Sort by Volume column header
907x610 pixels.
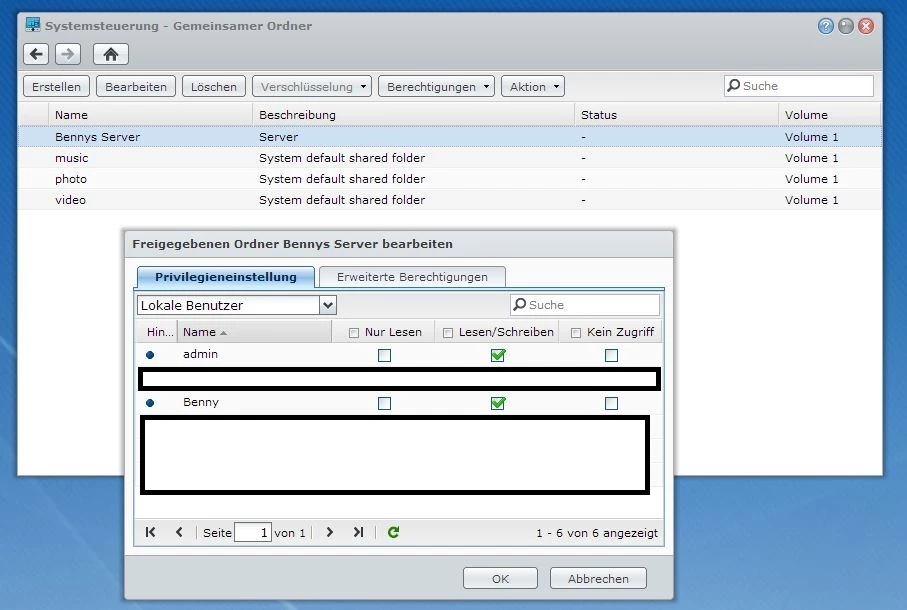(829, 114)
